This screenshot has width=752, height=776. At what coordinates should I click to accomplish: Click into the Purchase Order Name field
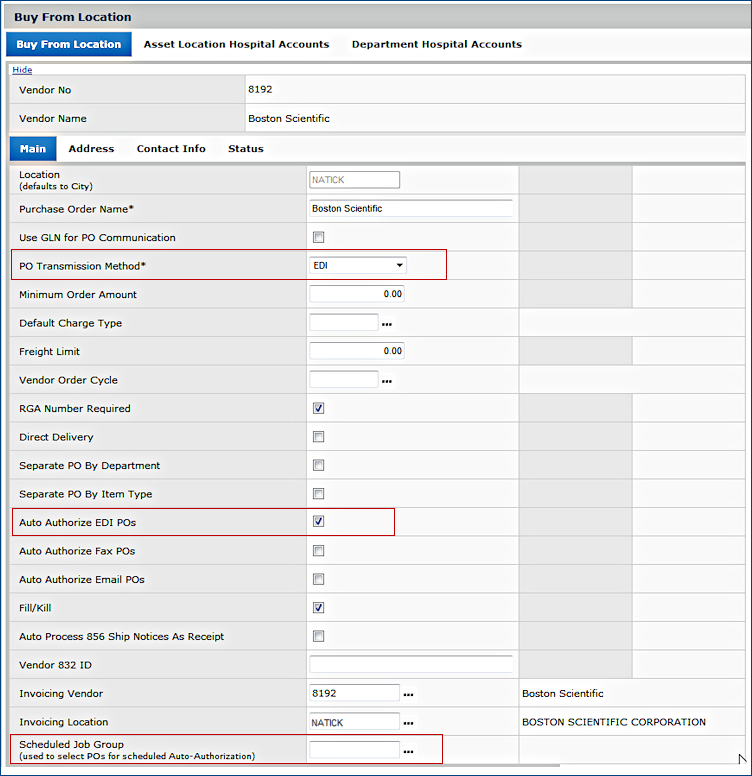(x=411, y=209)
